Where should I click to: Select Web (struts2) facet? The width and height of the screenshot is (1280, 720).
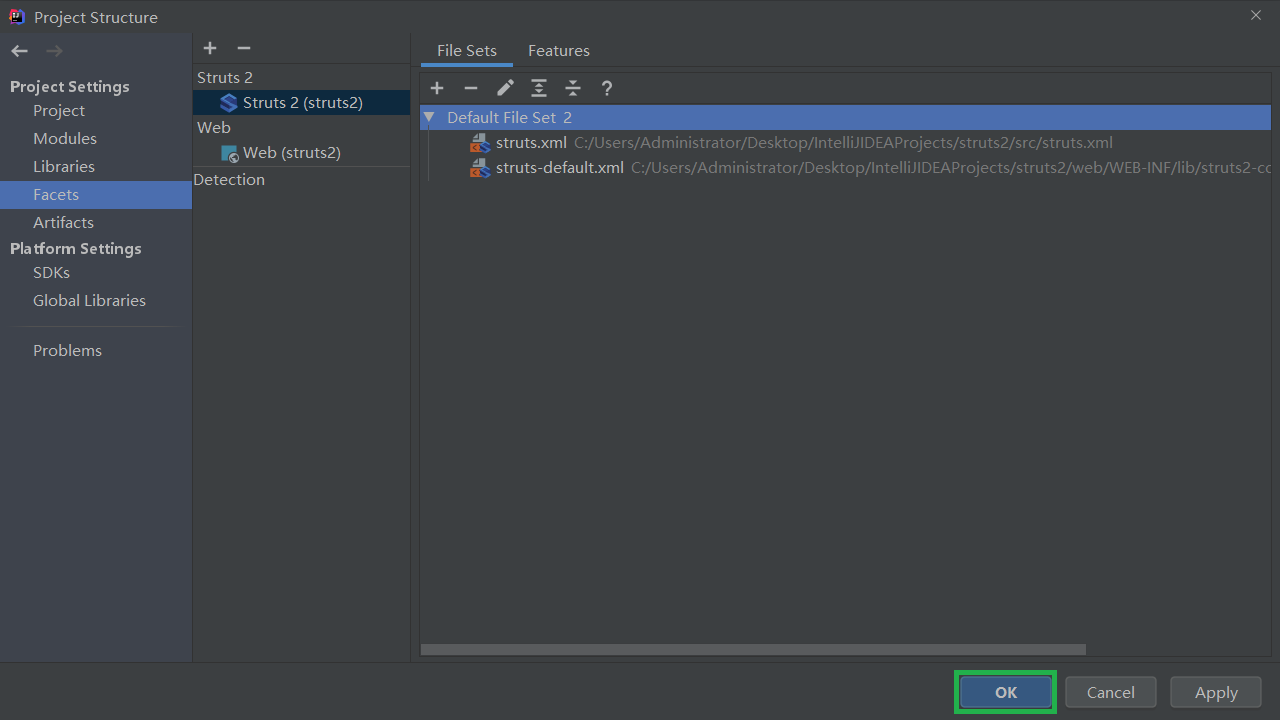[x=302, y=153]
